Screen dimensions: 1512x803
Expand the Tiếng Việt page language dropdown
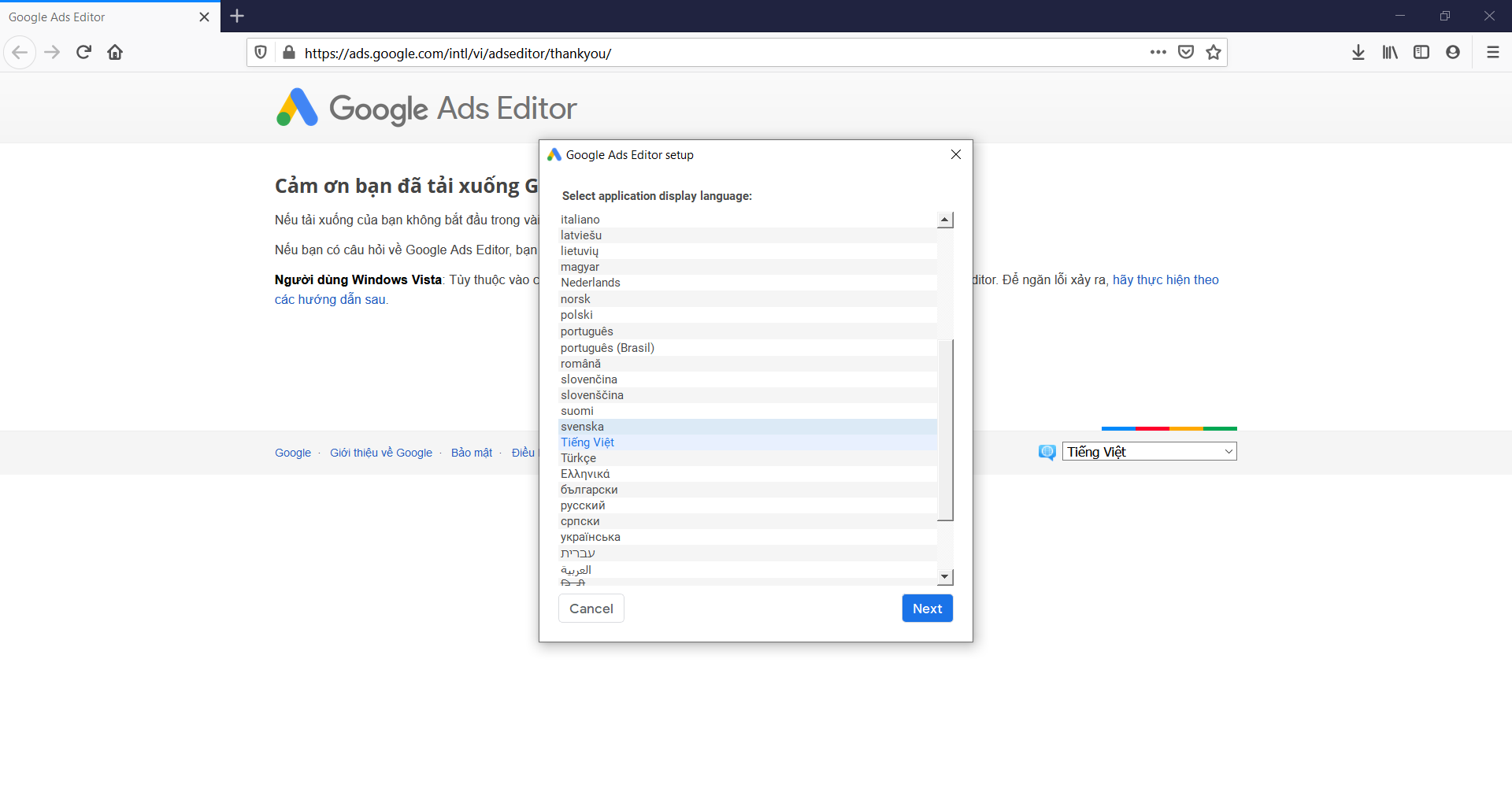pyautogui.click(x=1149, y=452)
